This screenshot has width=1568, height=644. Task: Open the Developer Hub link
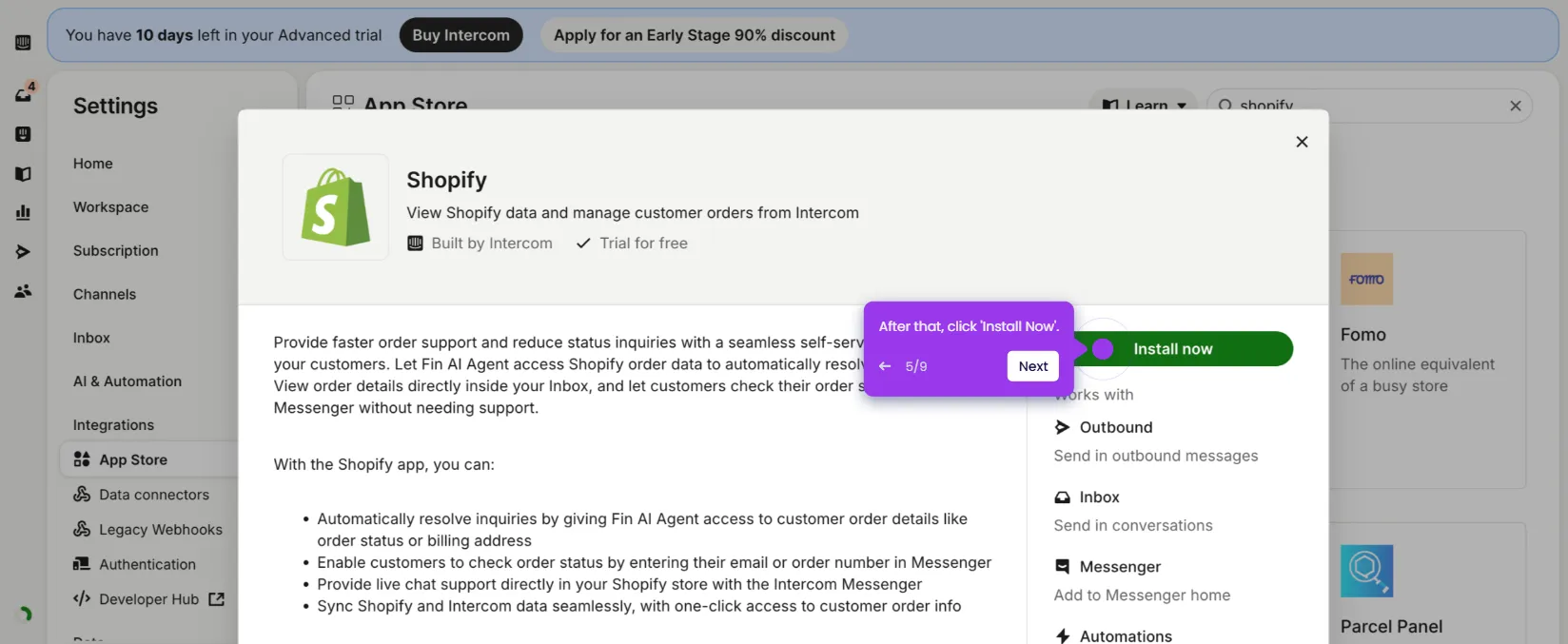[x=149, y=599]
